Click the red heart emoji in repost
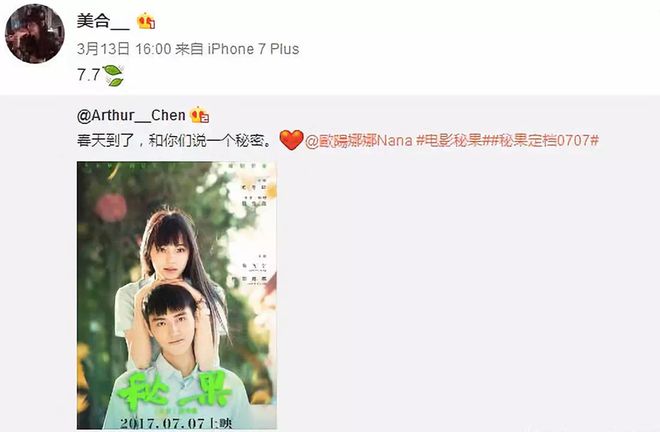660x432 pixels. (x=291, y=140)
